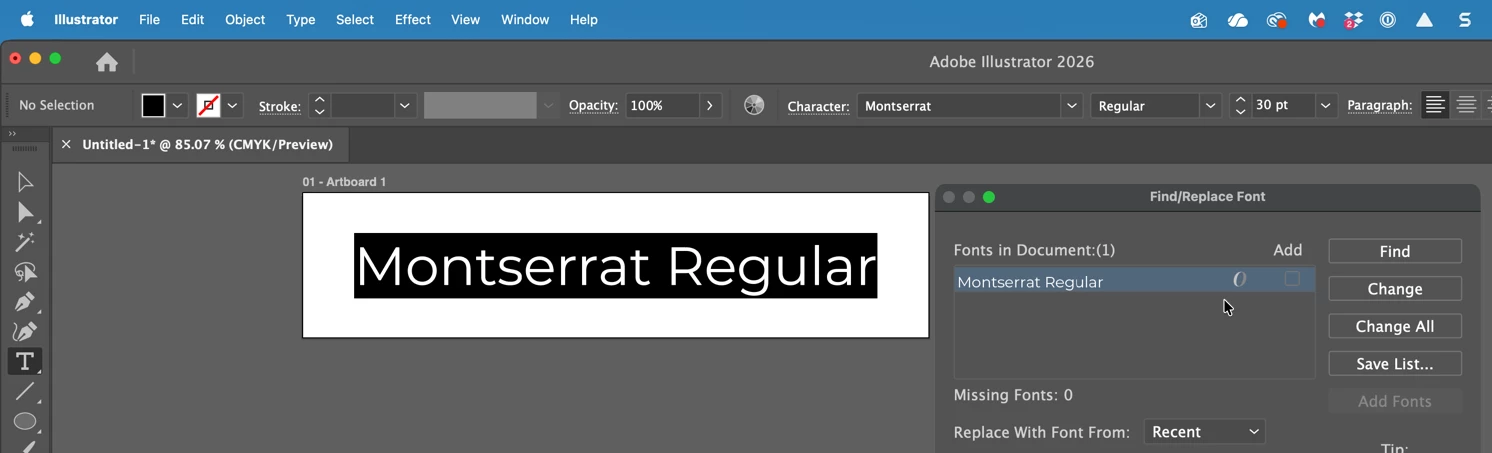Adjust the font size stepper arrows

(1240, 105)
